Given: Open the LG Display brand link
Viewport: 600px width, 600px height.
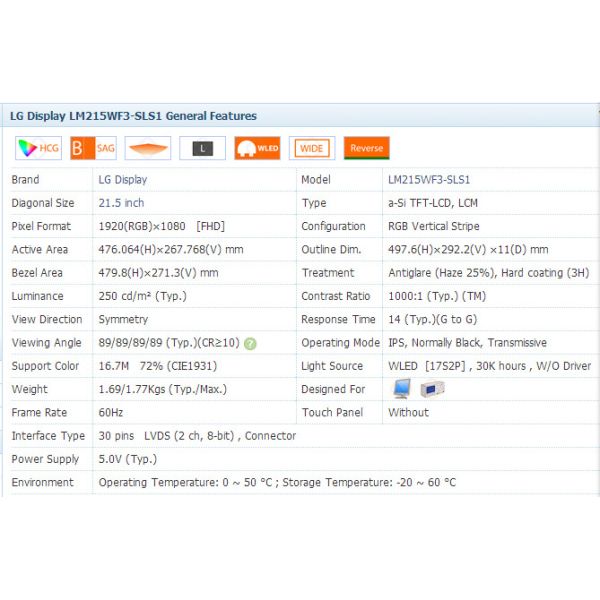Looking at the screenshot, I should tap(123, 180).
